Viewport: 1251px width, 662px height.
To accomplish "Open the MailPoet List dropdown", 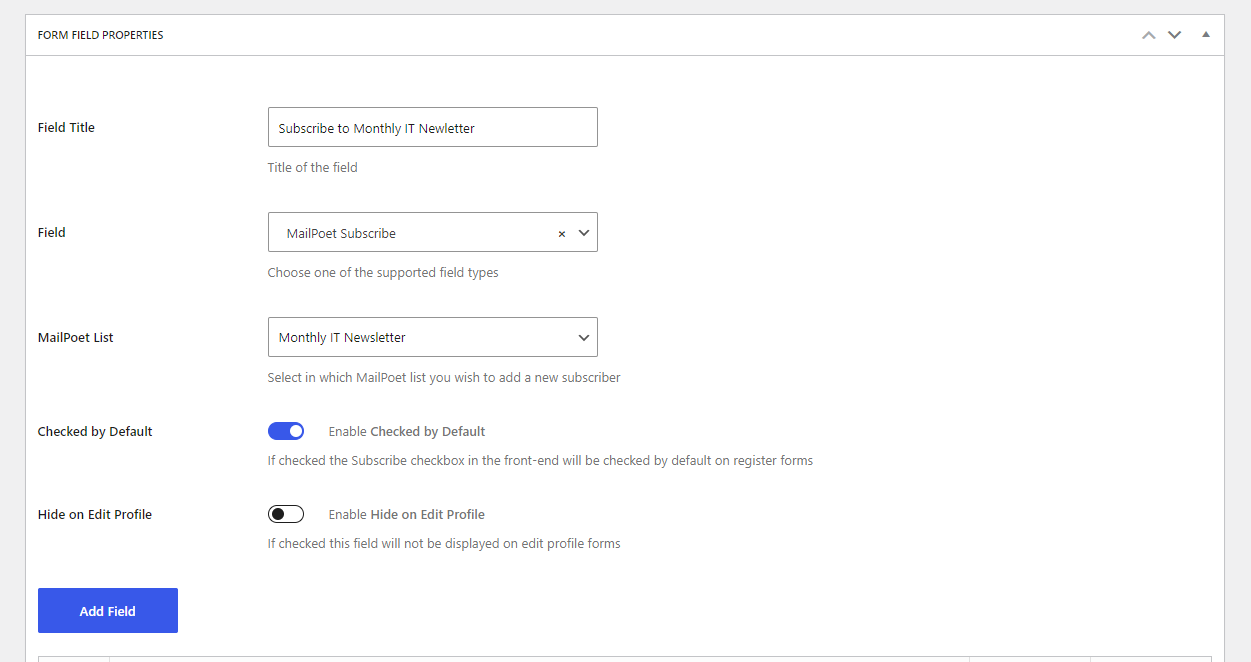I will (x=433, y=337).
